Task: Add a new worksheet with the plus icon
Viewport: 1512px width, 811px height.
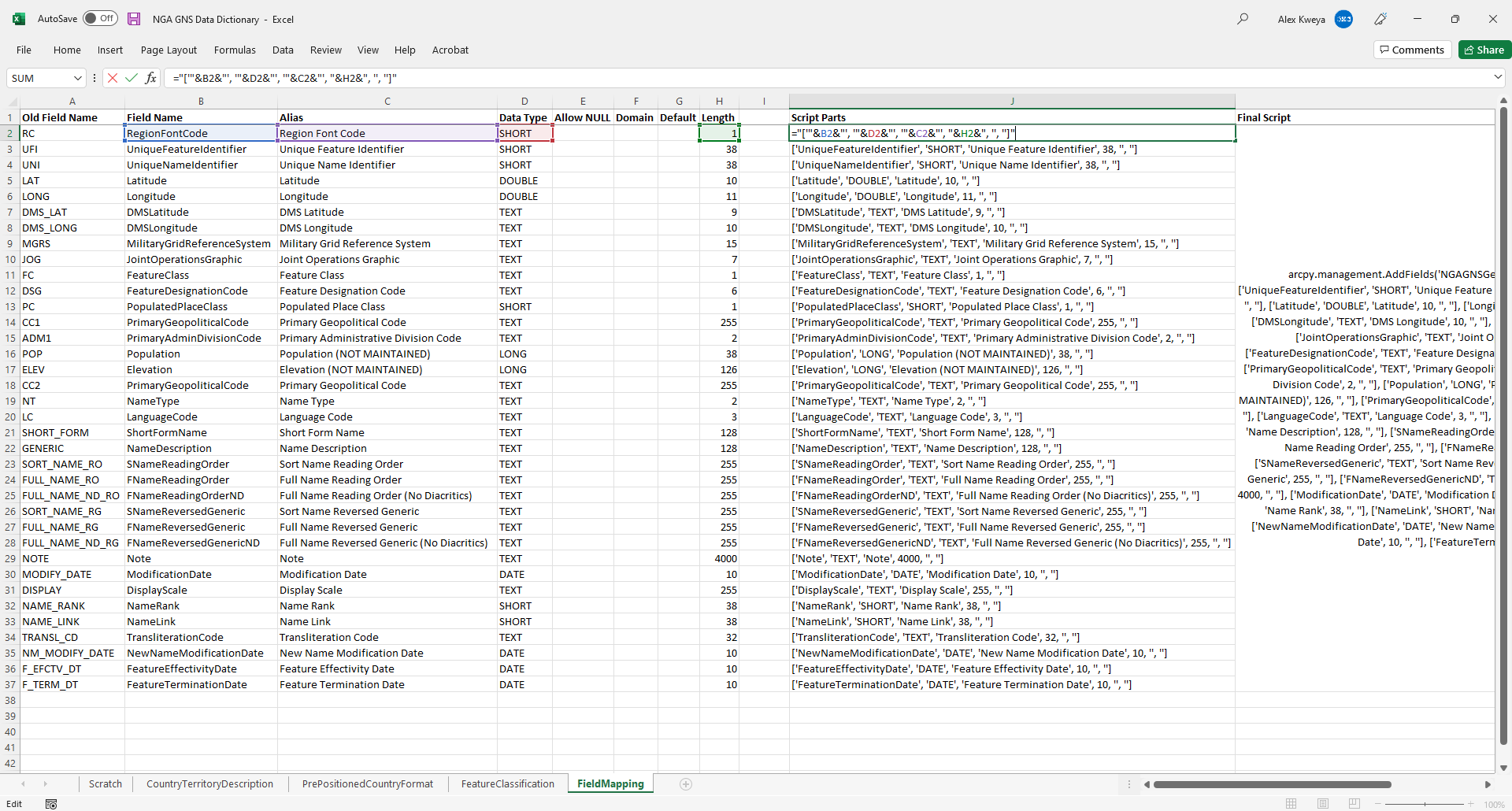Action: tap(686, 784)
